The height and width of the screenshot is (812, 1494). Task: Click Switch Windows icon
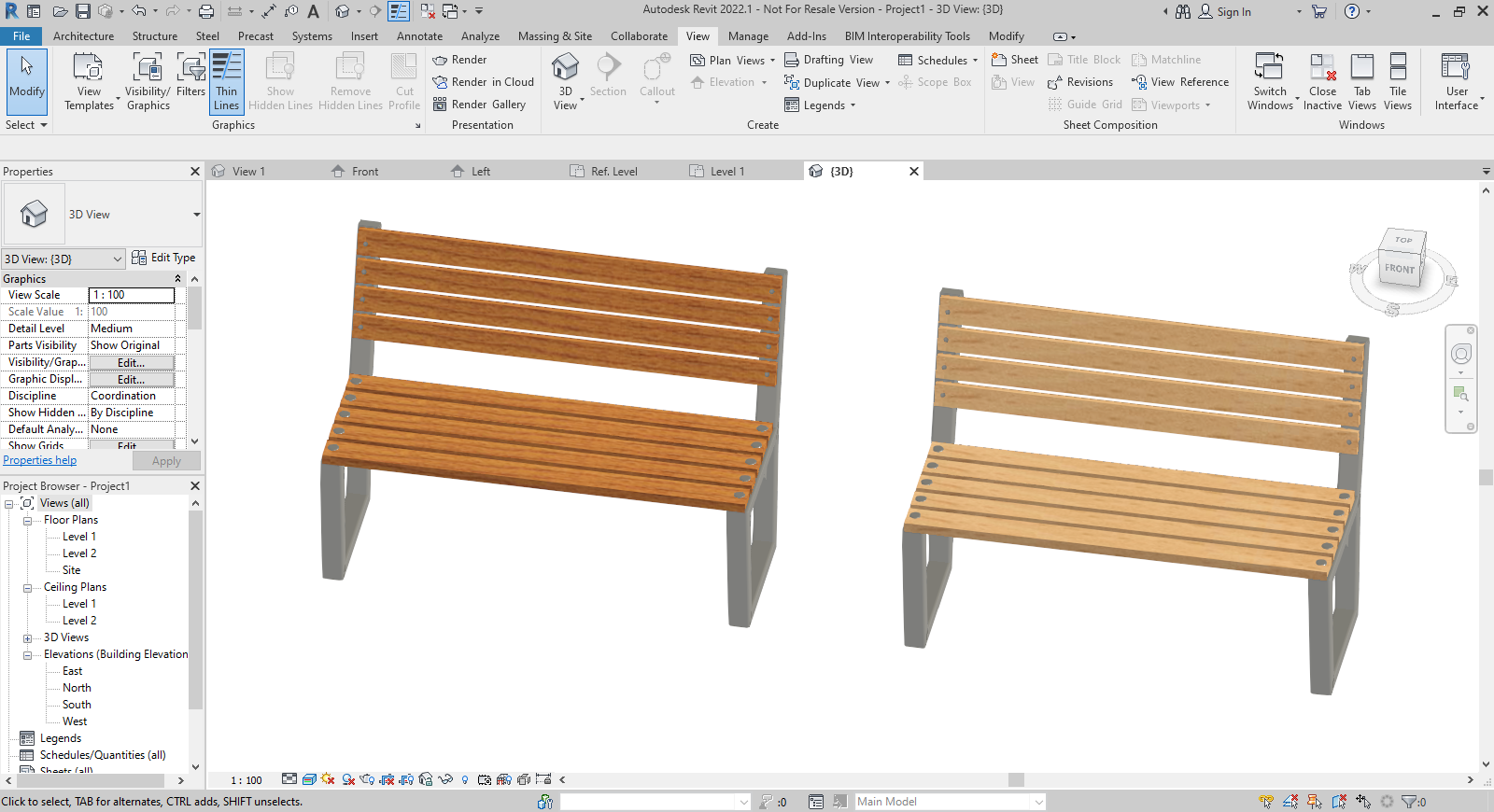1269,67
